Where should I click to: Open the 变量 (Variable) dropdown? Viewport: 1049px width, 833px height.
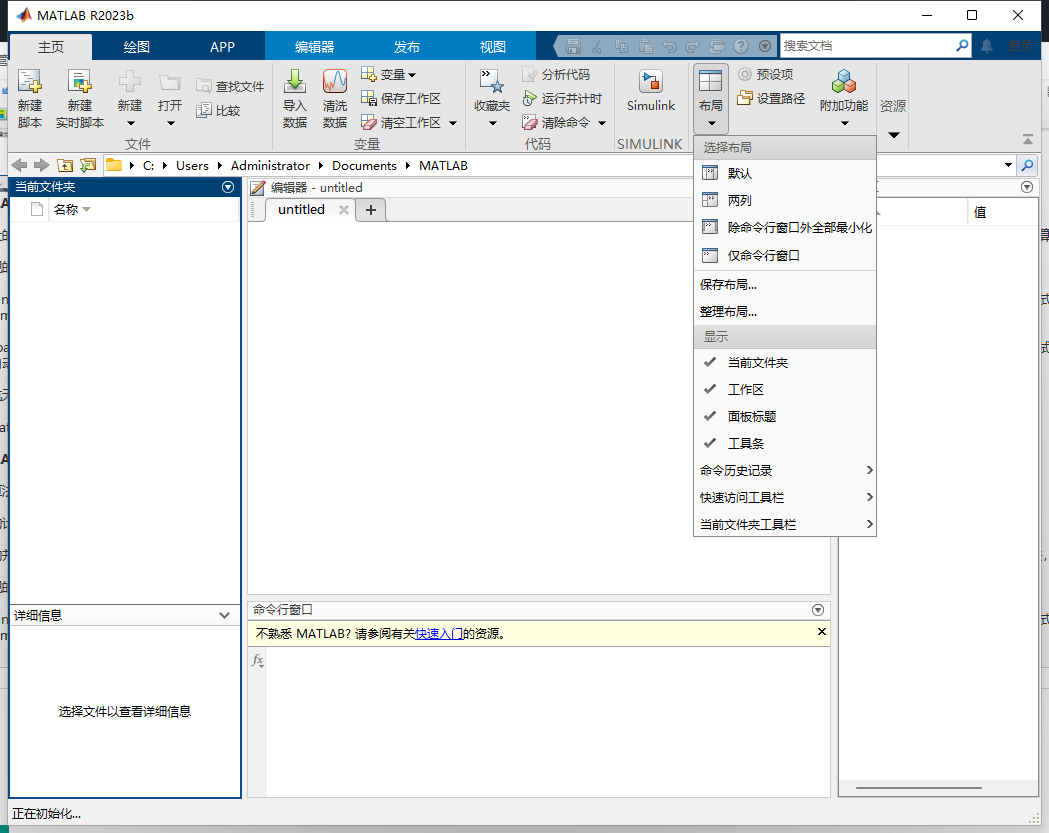[389, 74]
